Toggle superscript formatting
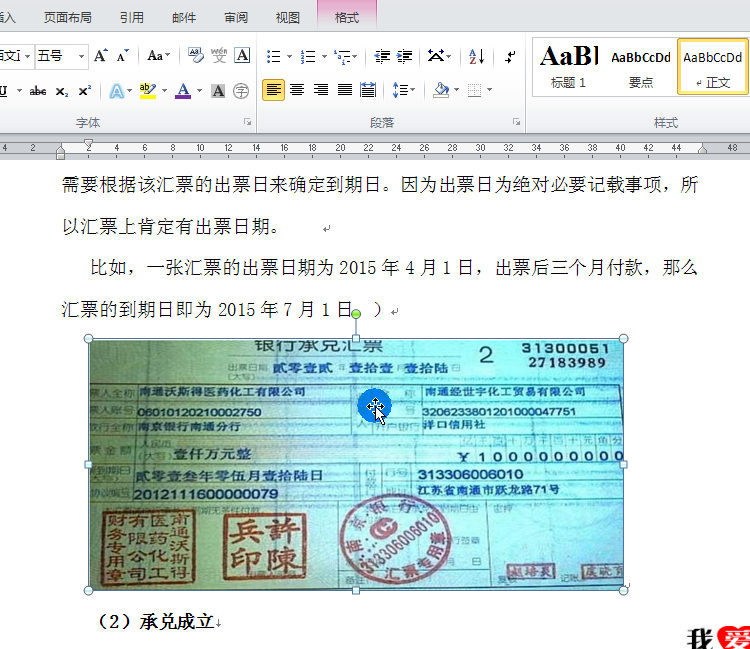 click(84, 91)
